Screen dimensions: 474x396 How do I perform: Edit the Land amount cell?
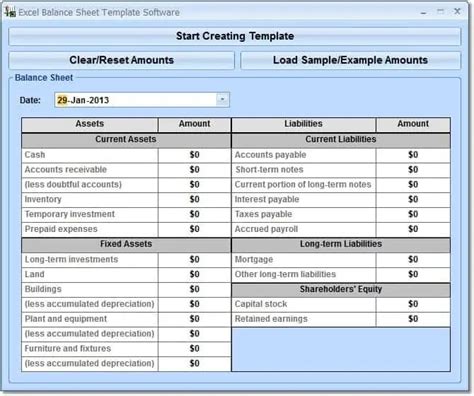click(x=194, y=274)
